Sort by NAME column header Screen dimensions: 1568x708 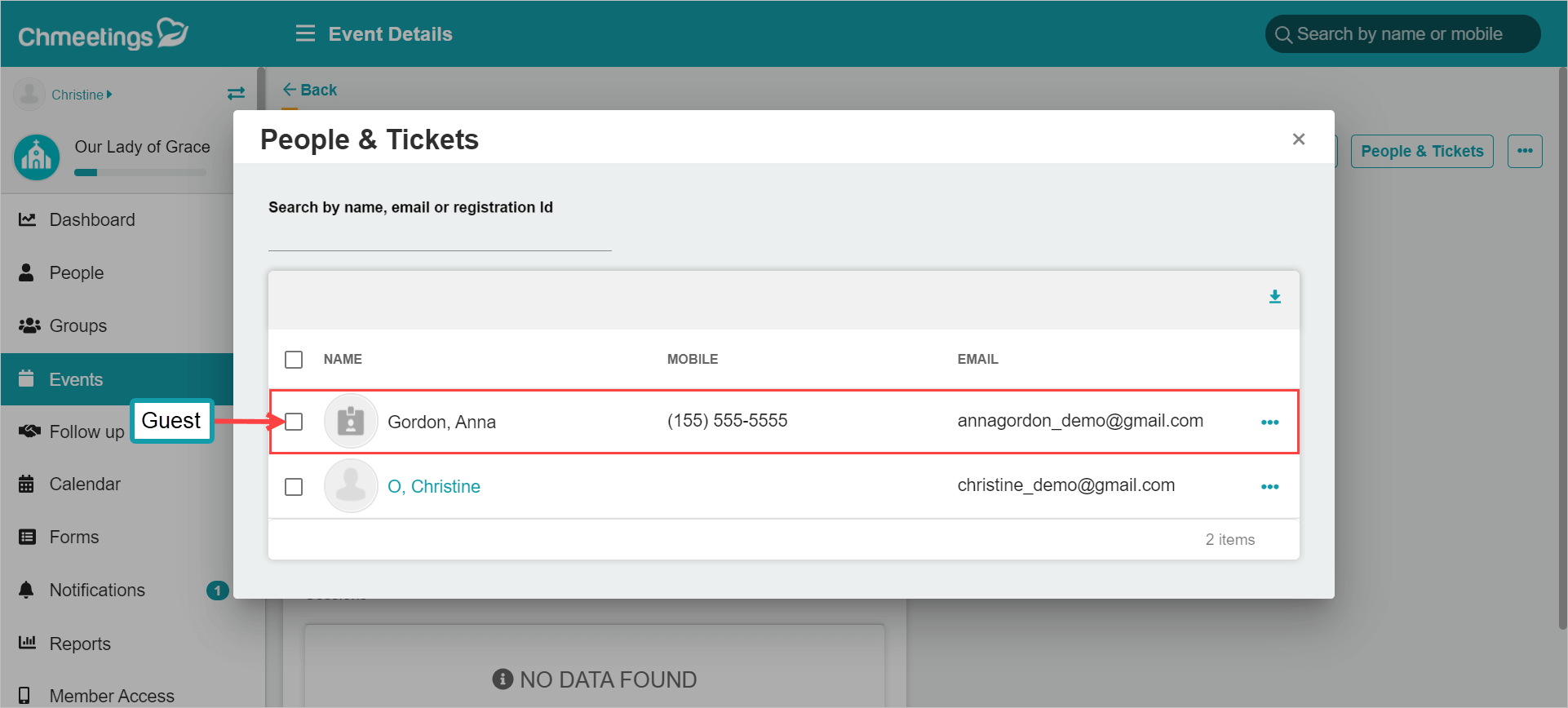(x=343, y=359)
